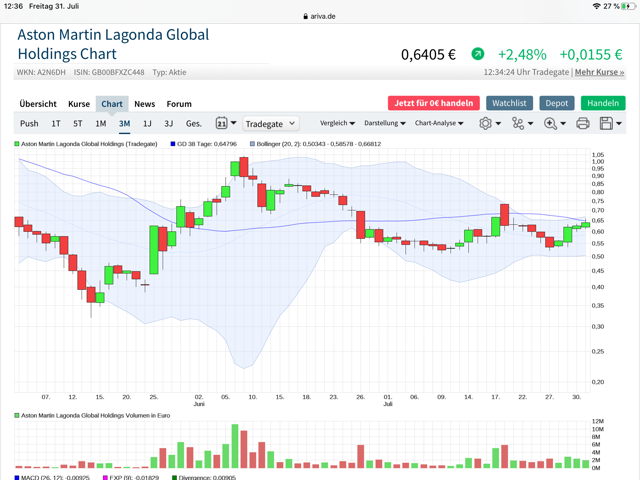Viewport: 640px width, 480px height.
Task: Open the chart settings gear icon
Action: click(x=485, y=123)
